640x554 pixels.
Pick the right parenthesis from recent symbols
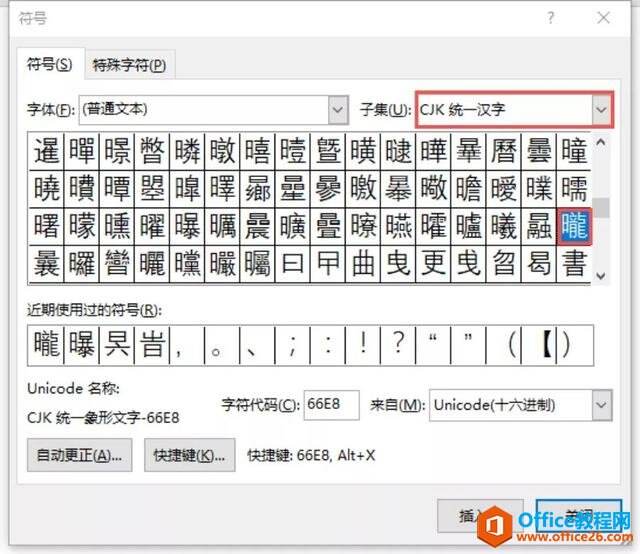coord(574,345)
